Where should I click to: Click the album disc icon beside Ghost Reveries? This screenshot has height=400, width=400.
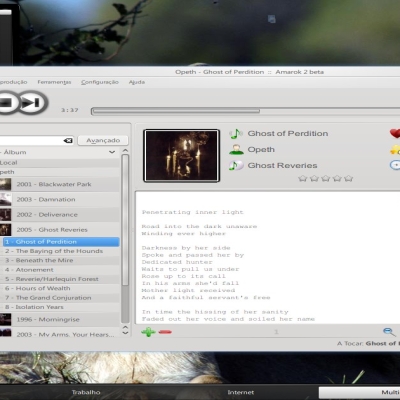236,165
